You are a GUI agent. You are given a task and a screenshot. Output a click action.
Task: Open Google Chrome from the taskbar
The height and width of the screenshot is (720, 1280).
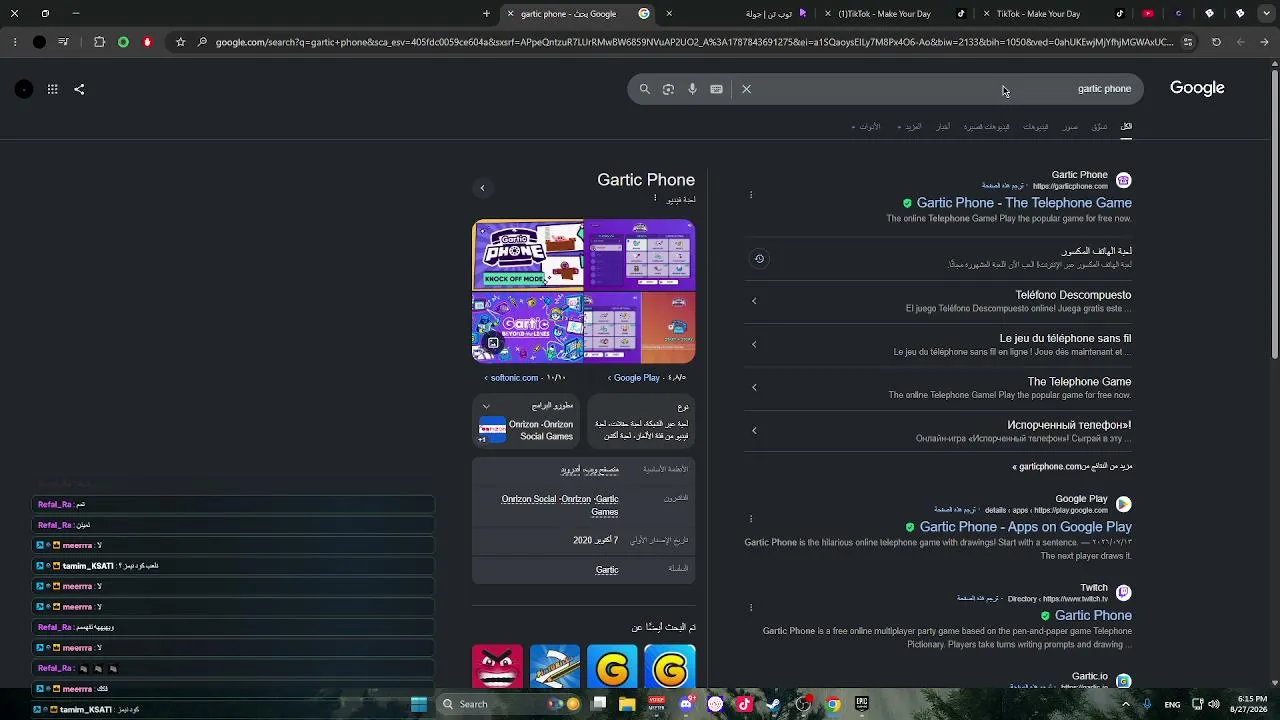[x=832, y=704]
